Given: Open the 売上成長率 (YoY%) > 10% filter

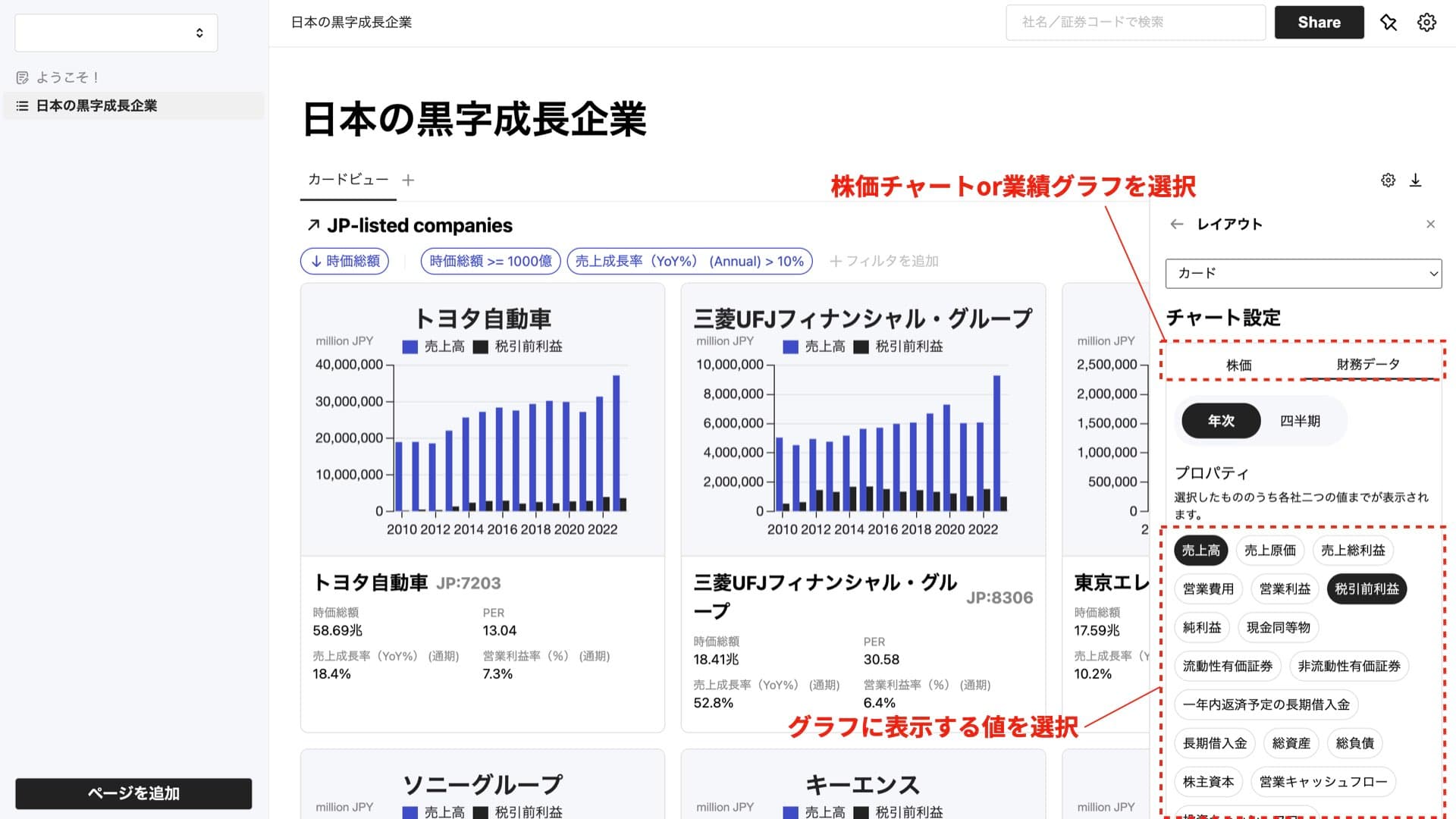Looking at the screenshot, I should pyautogui.click(x=689, y=261).
